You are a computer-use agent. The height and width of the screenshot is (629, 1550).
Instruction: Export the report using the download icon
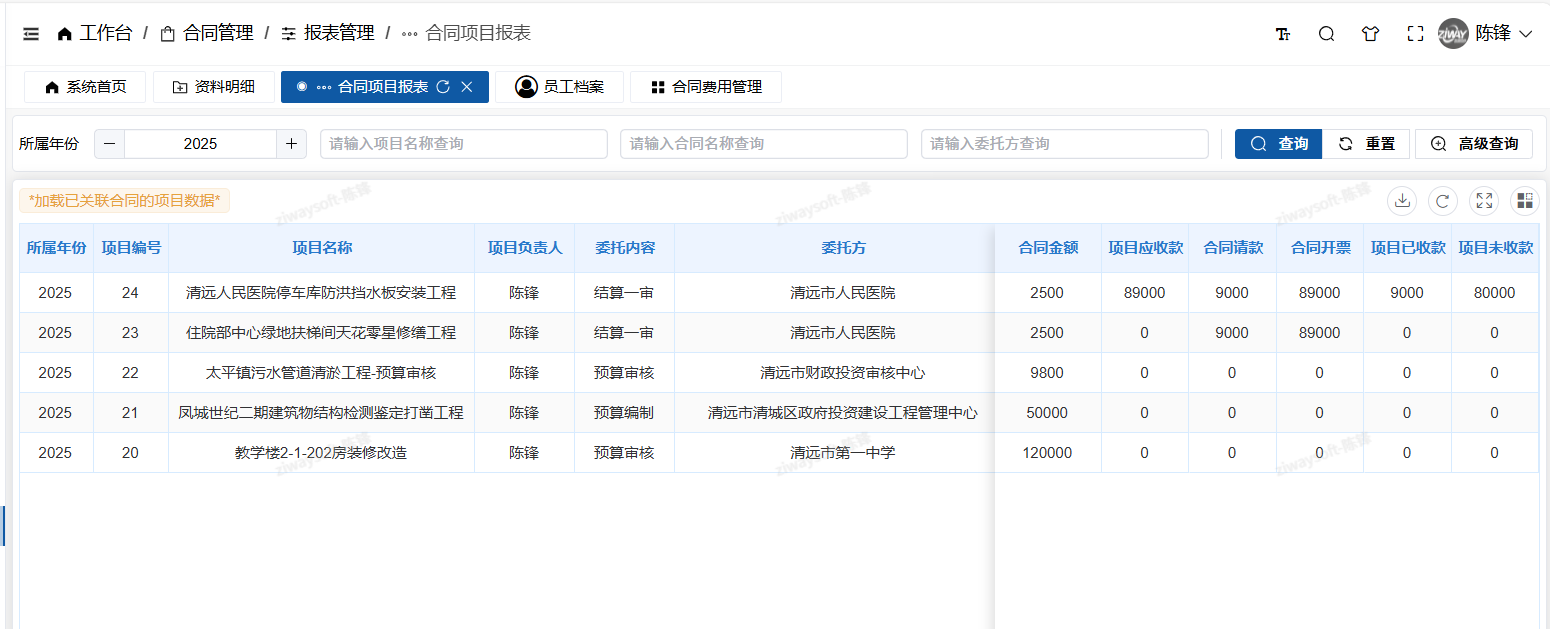click(x=1402, y=200)
